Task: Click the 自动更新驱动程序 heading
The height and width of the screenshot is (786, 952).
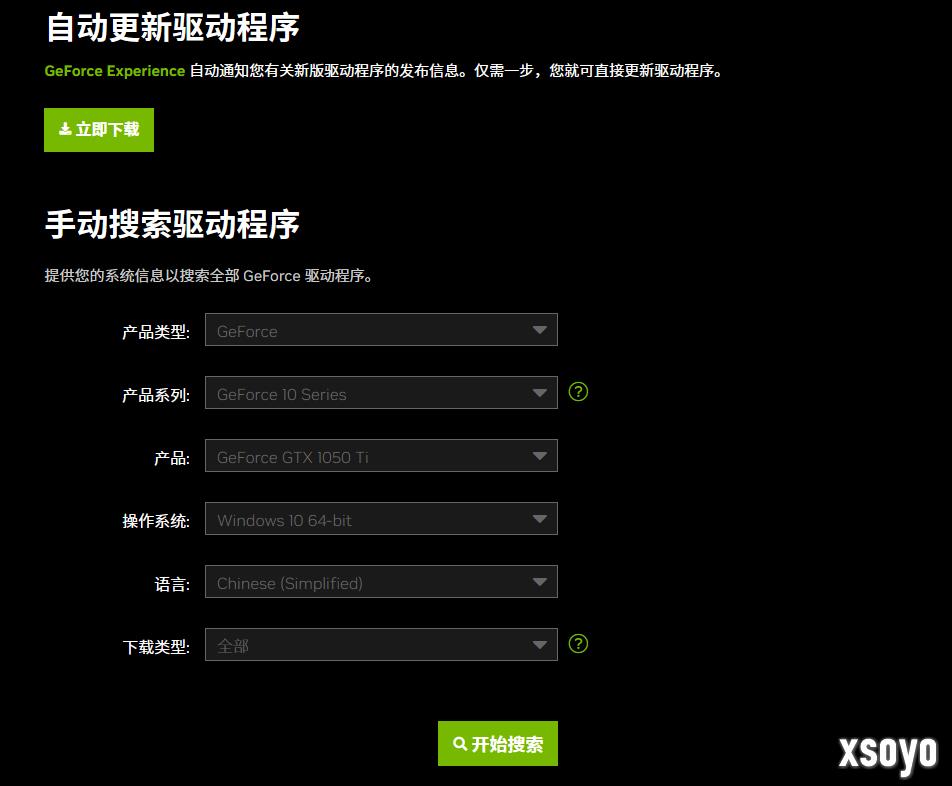Action: pyautogui.click(x=172, y=28)
